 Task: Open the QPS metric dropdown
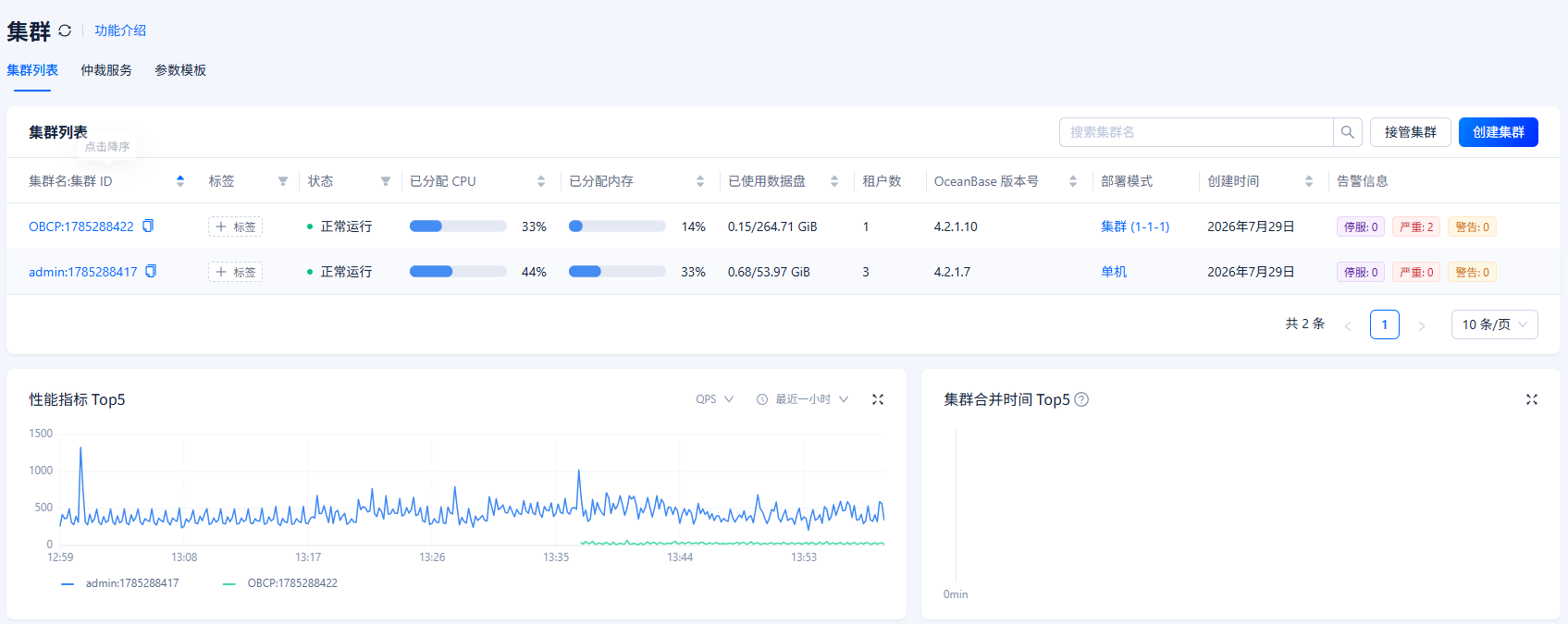[715, 399]
